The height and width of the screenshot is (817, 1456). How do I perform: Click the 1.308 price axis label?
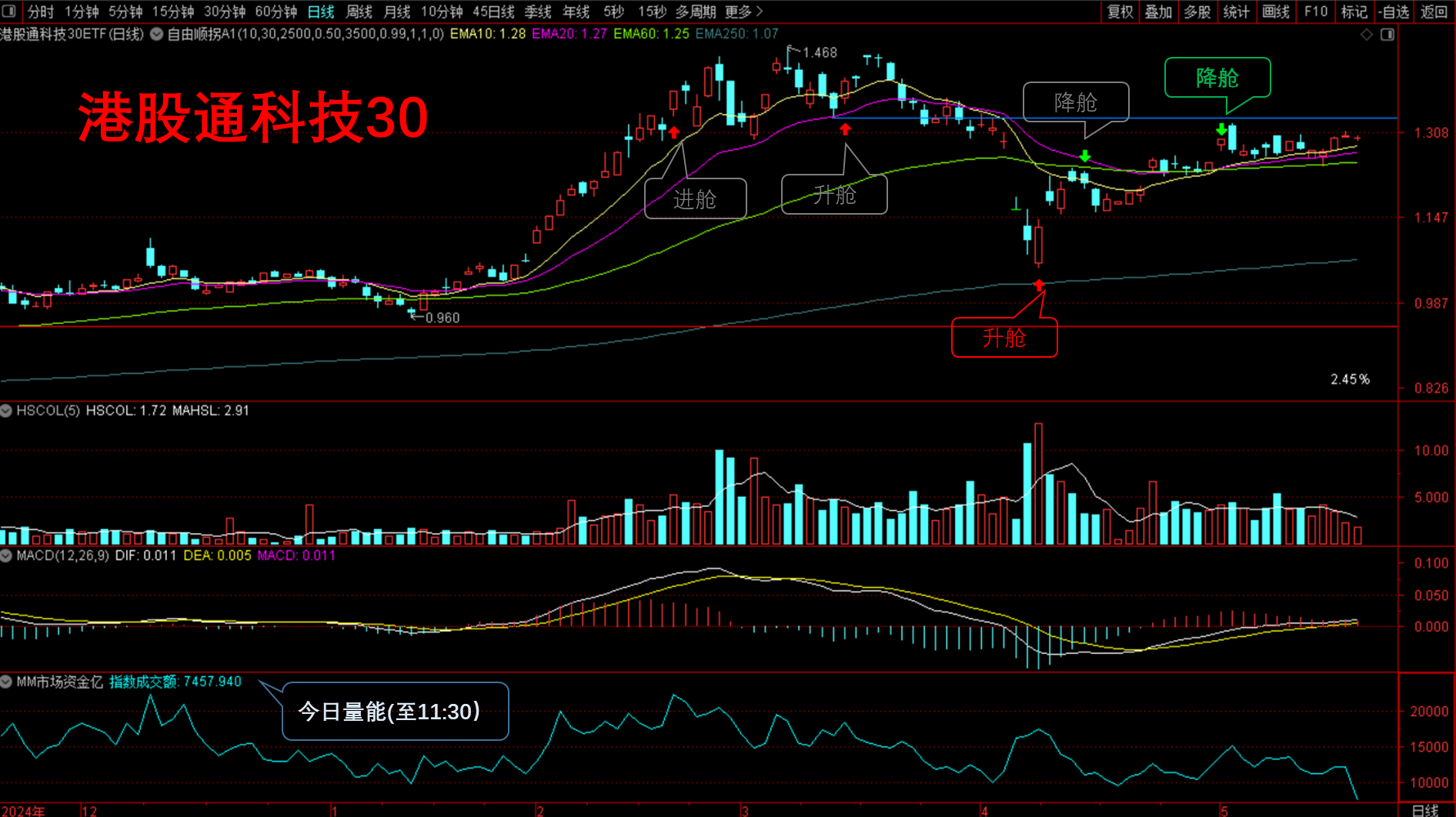(1431, 133)
